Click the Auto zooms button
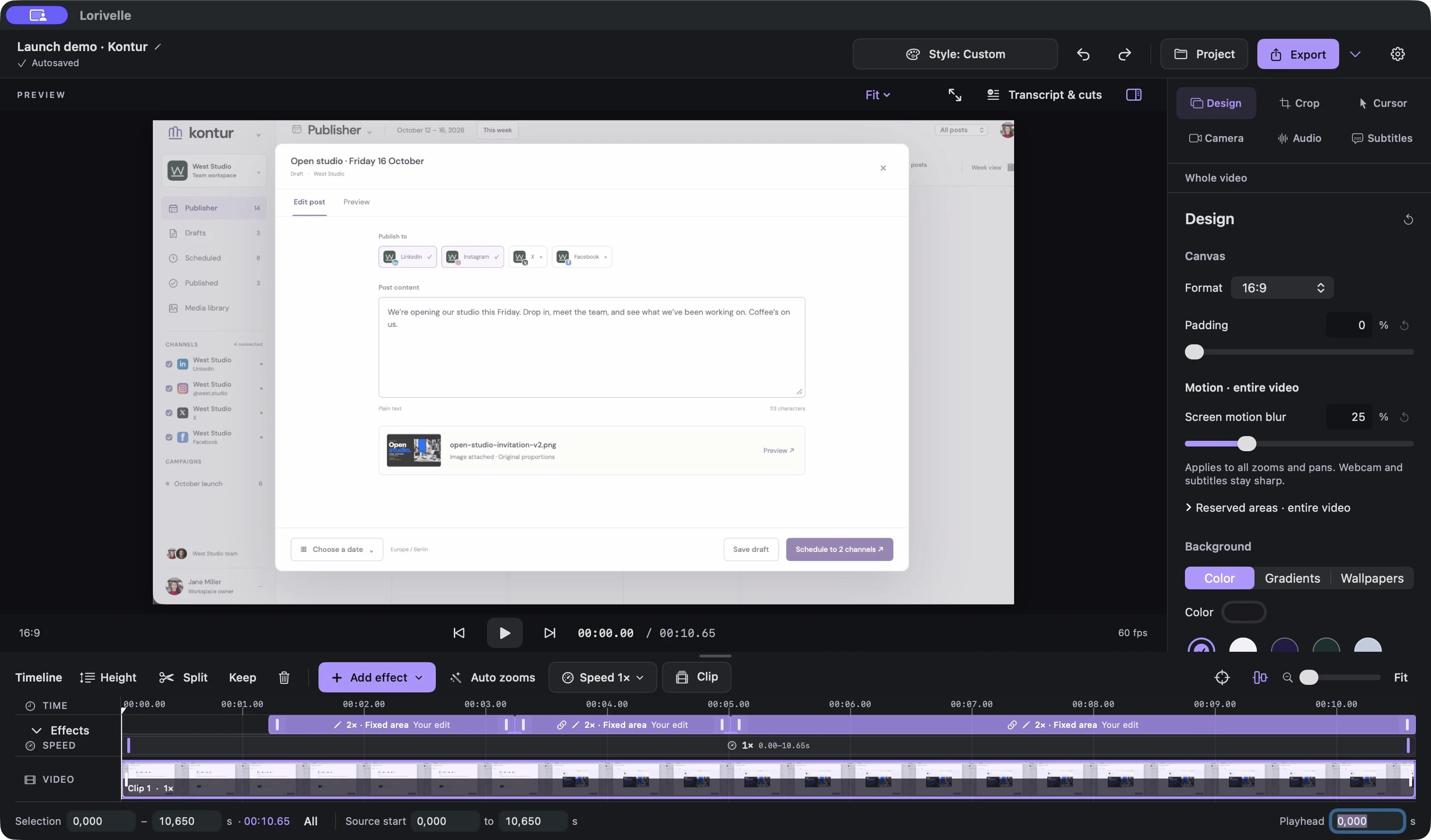1431x840 pixels. tap(492, 677)
